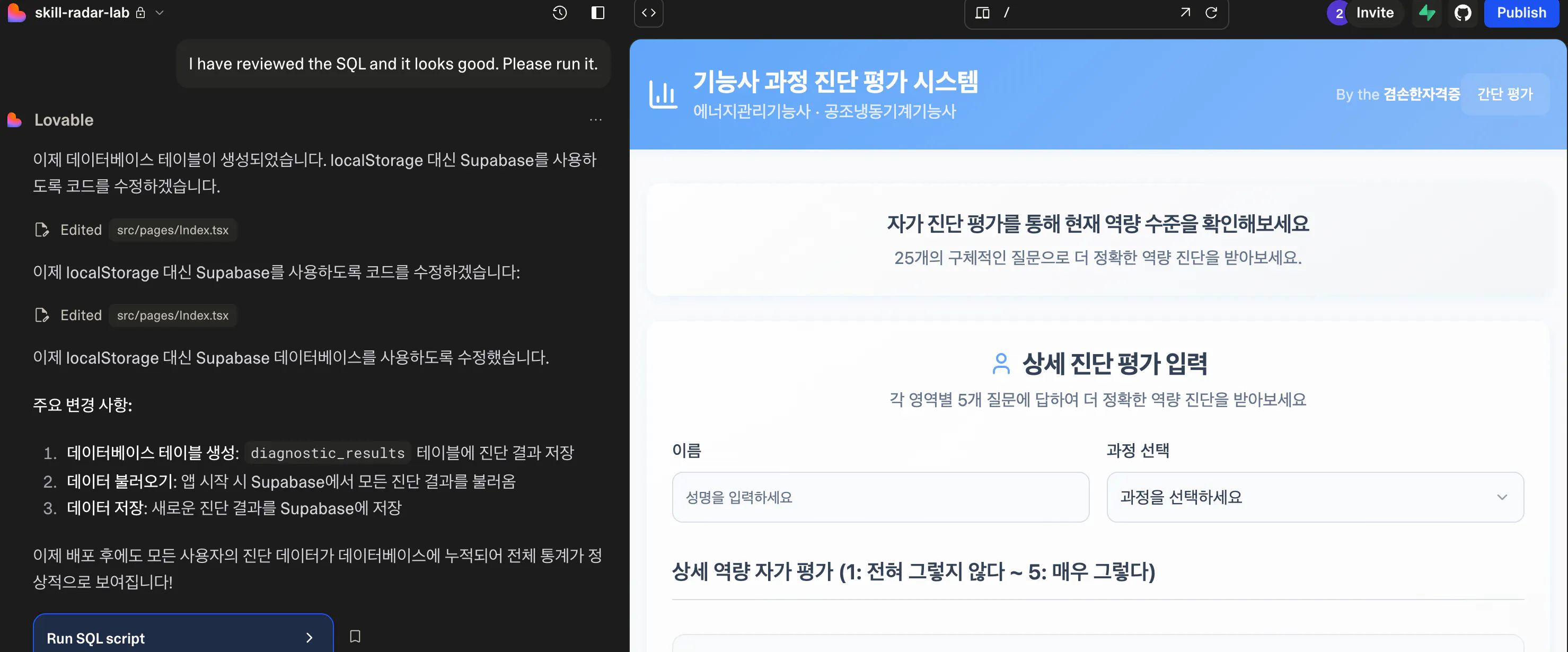Click the second Edited file icon
Image resolution: width=1568 pixels, height=652 pixels.
(42, 315)
